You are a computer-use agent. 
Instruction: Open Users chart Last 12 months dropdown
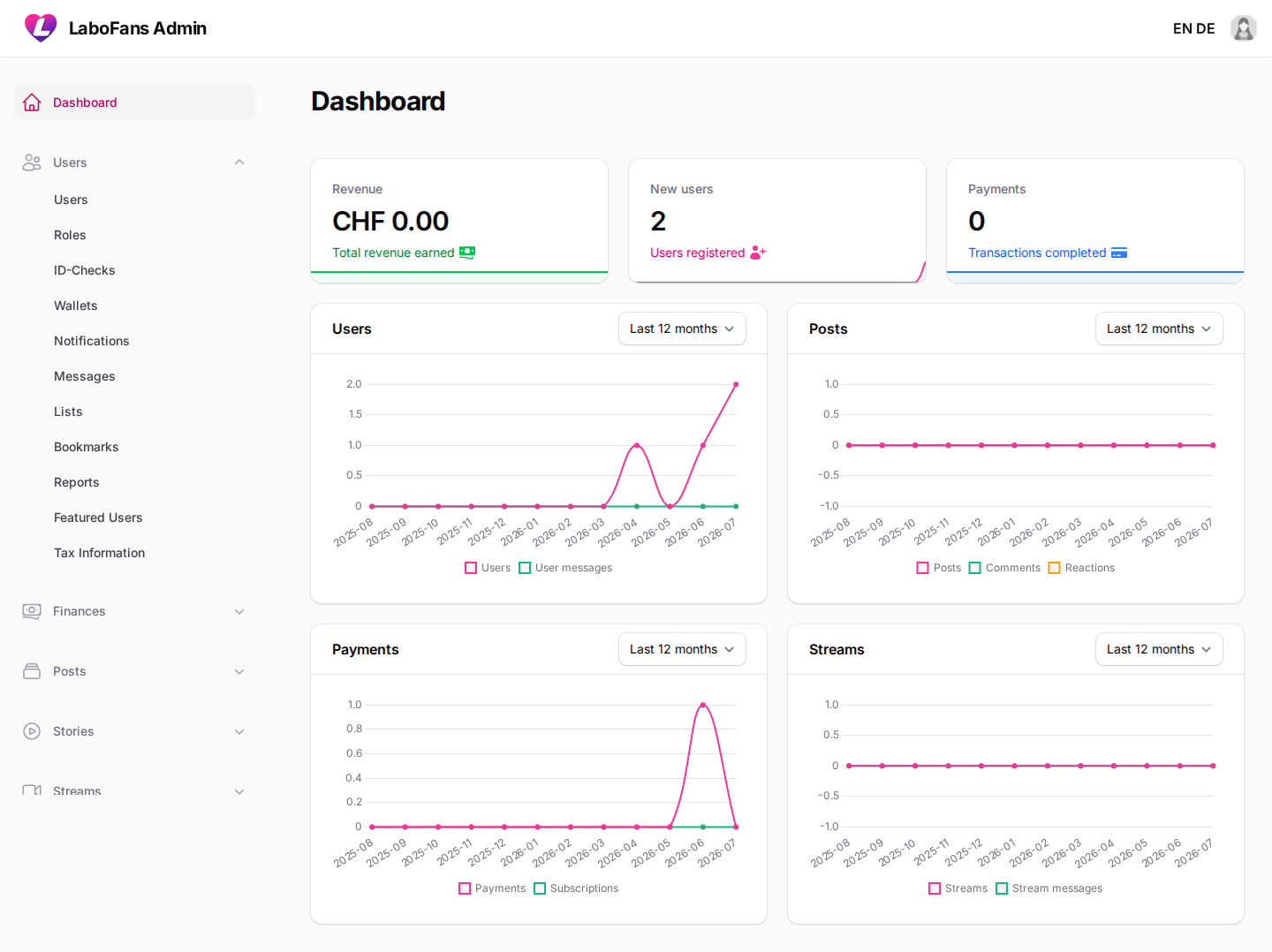point(682,329)
